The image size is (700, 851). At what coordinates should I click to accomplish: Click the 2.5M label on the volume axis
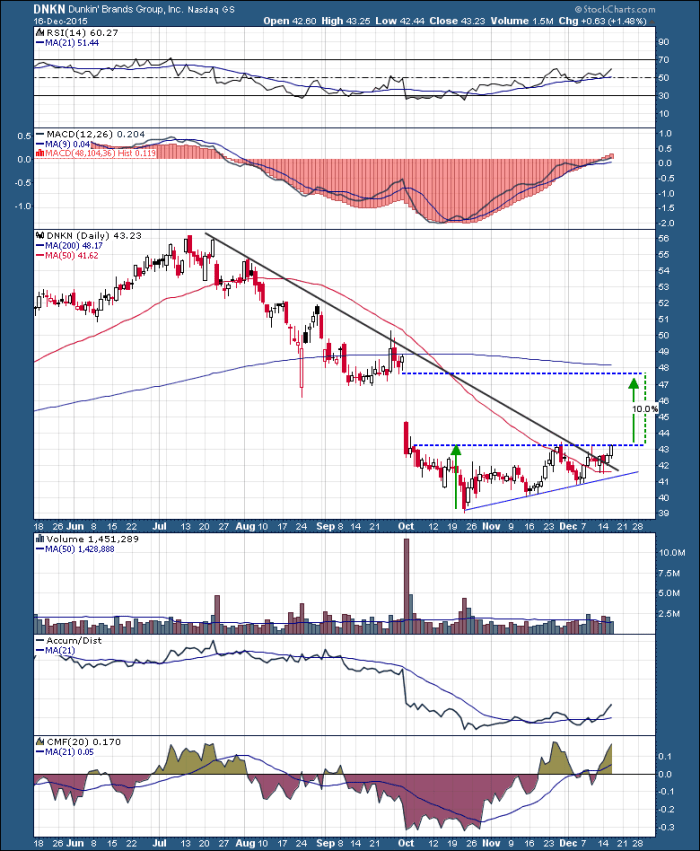(x=670, y=614)
